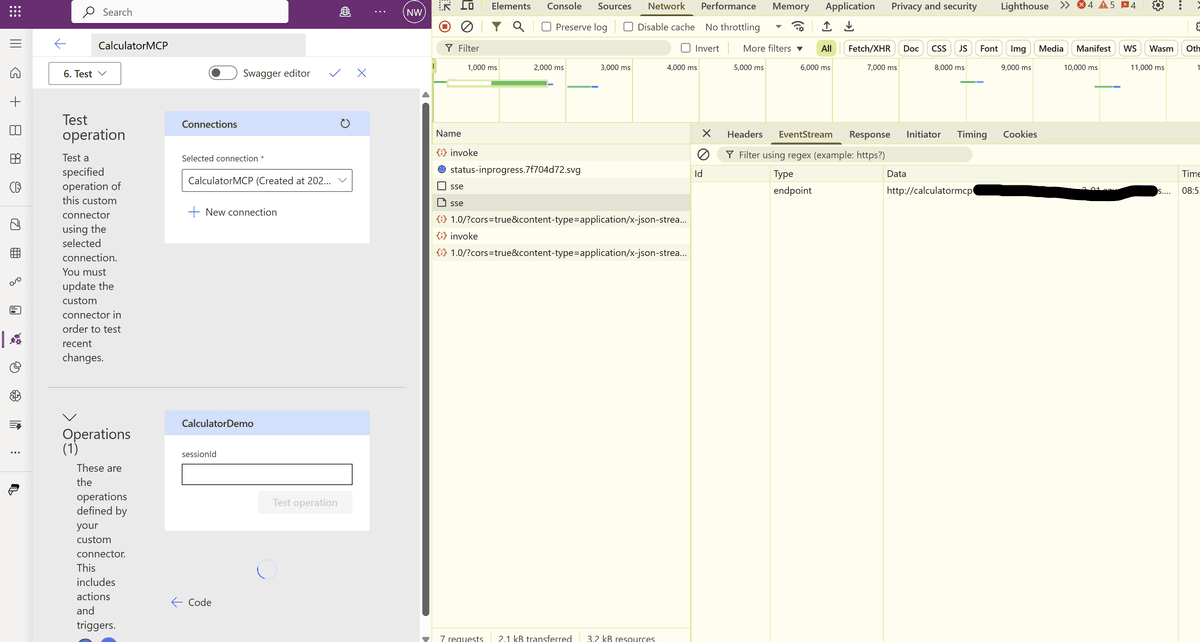
Task: Filter requests by WS type
Action: click(x=1130, y=48)
